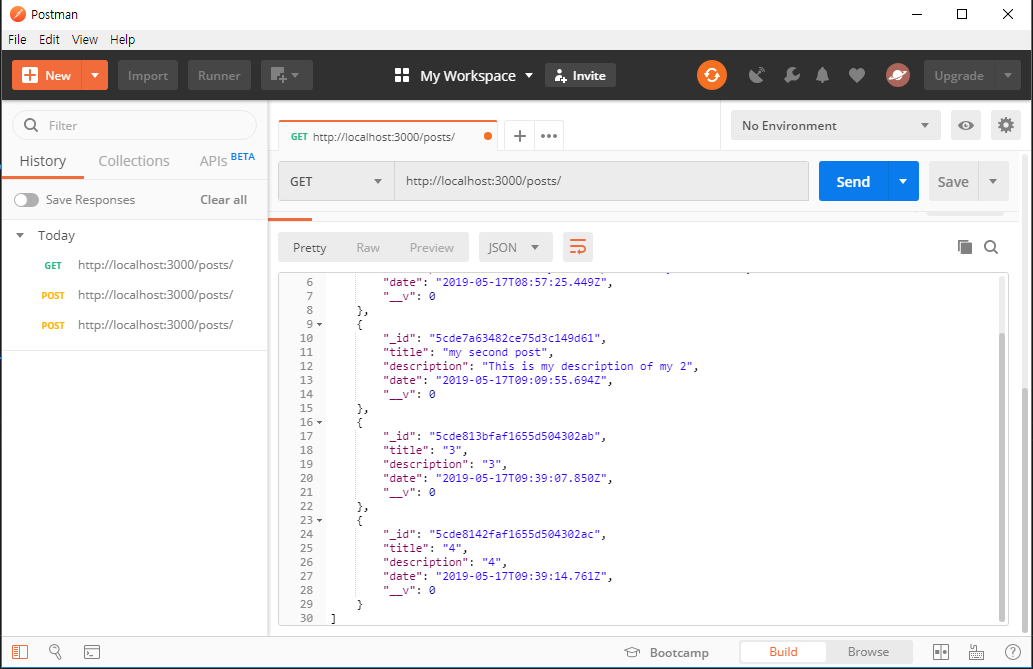Screen dimensions: 1033x669
Task: Click the heart icon in header
Action: click(x=856, y=76)
